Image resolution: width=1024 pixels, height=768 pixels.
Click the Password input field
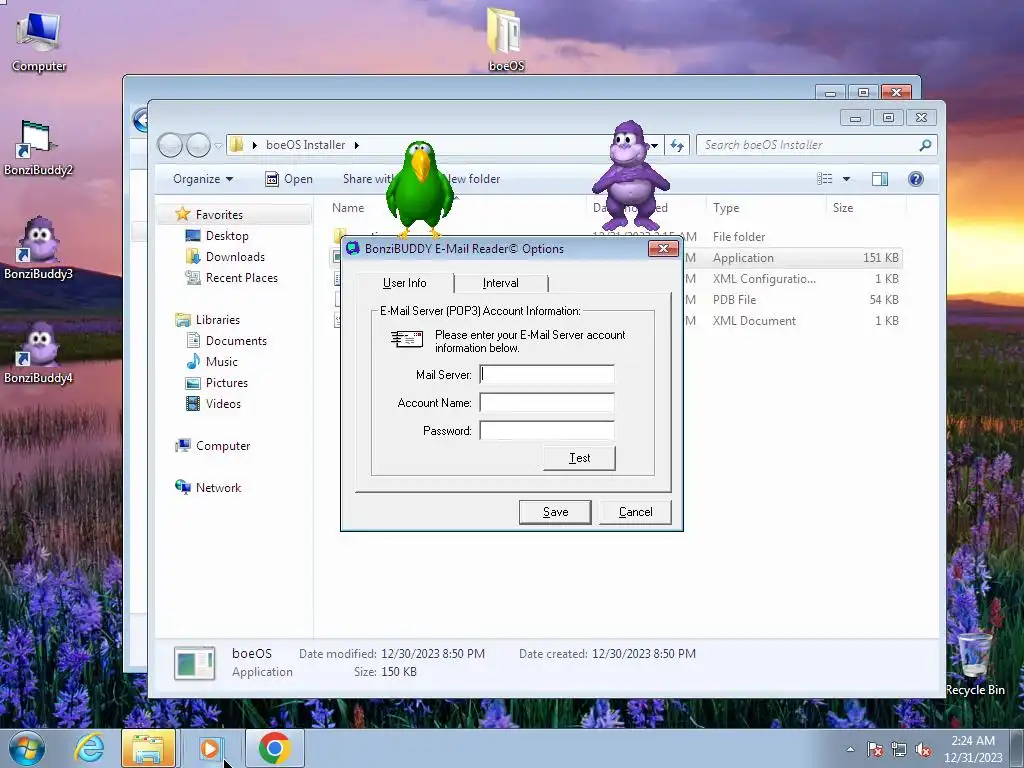547,430
